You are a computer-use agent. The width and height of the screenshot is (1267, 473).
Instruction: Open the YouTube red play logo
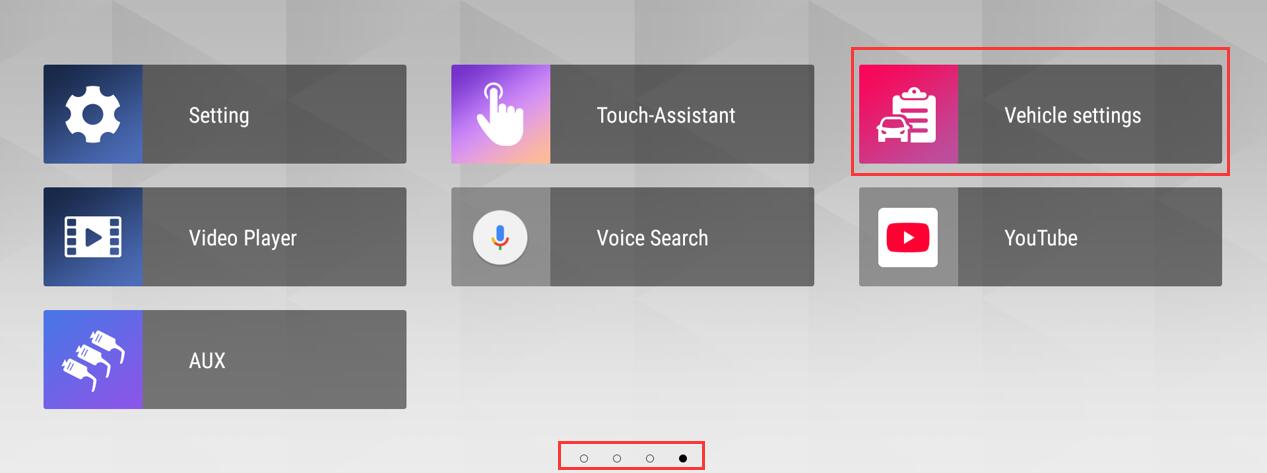coord(908,237)
